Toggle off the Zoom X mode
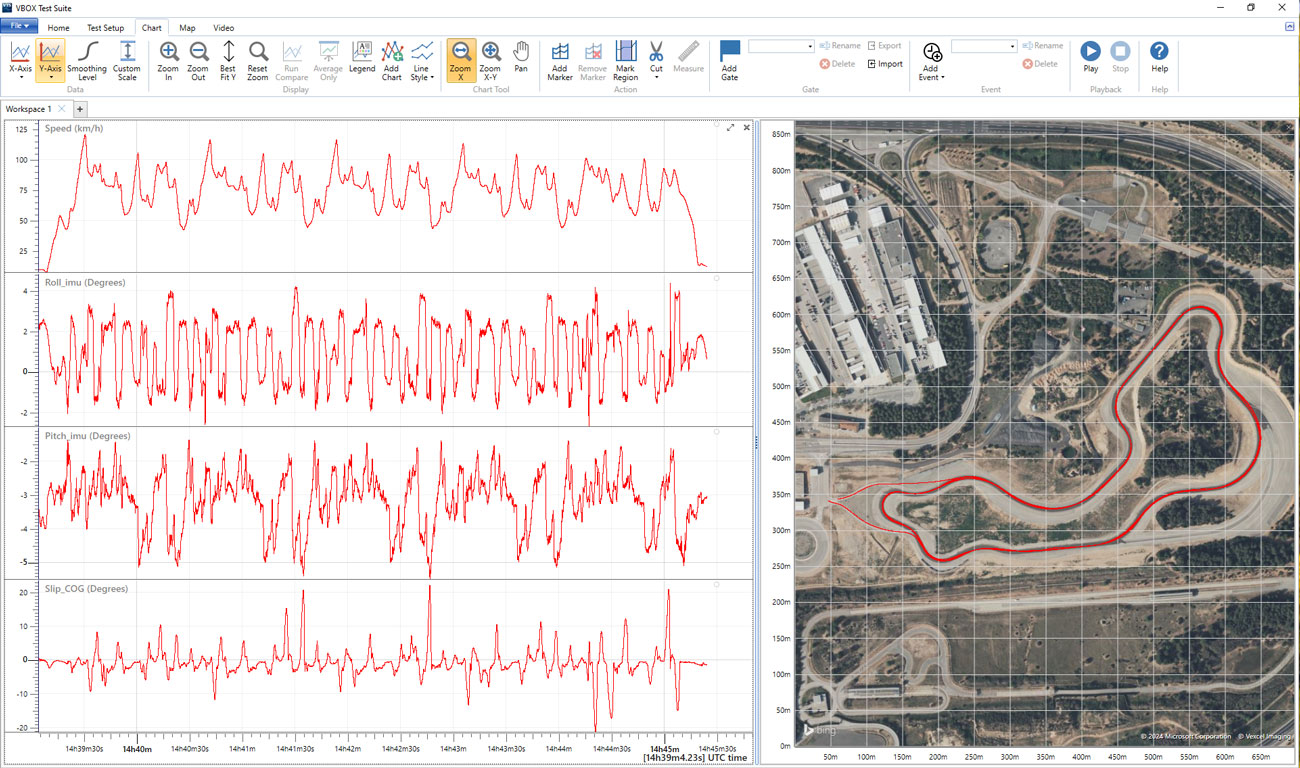 click(461, 58)
